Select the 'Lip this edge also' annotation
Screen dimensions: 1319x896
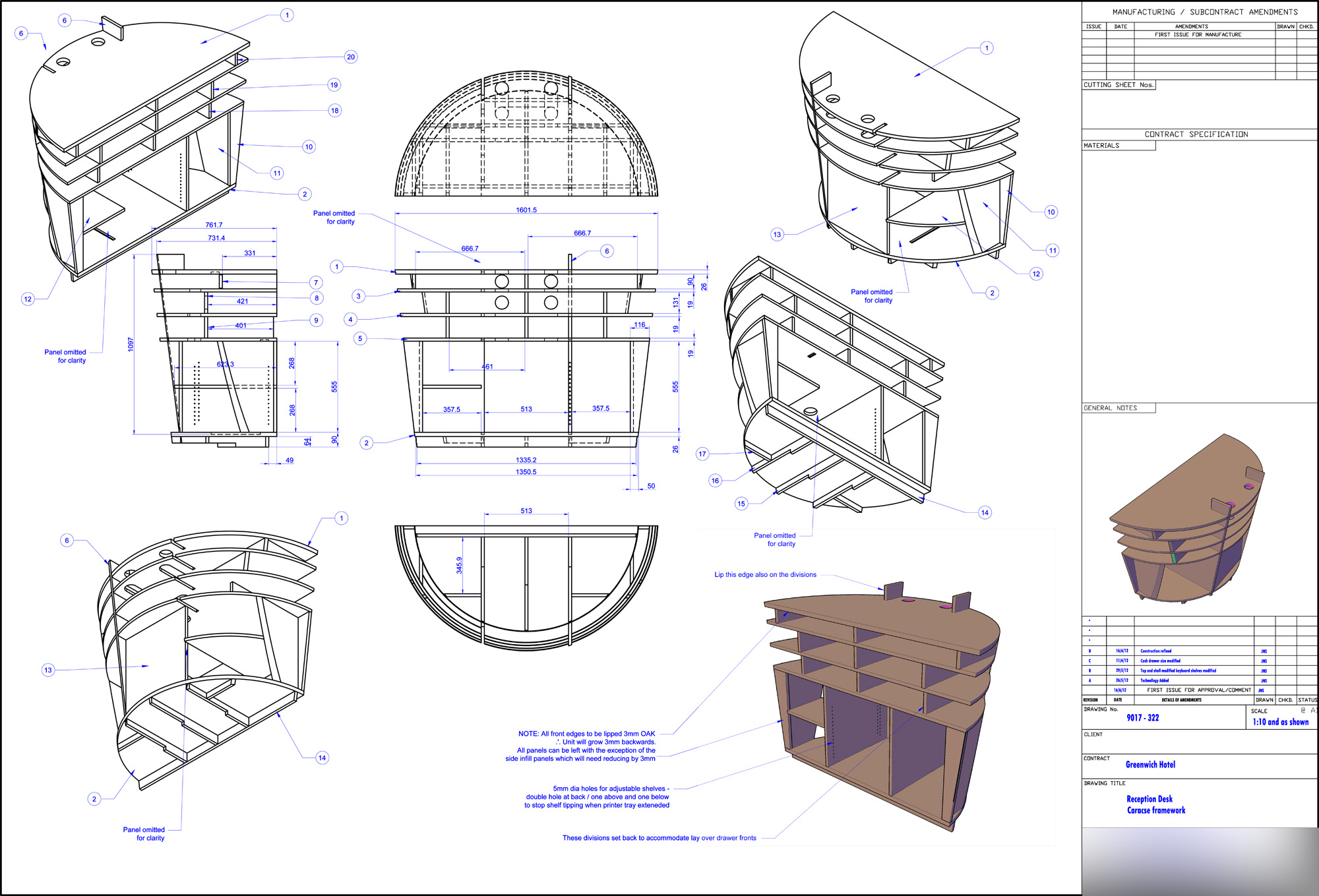[765, 575]
